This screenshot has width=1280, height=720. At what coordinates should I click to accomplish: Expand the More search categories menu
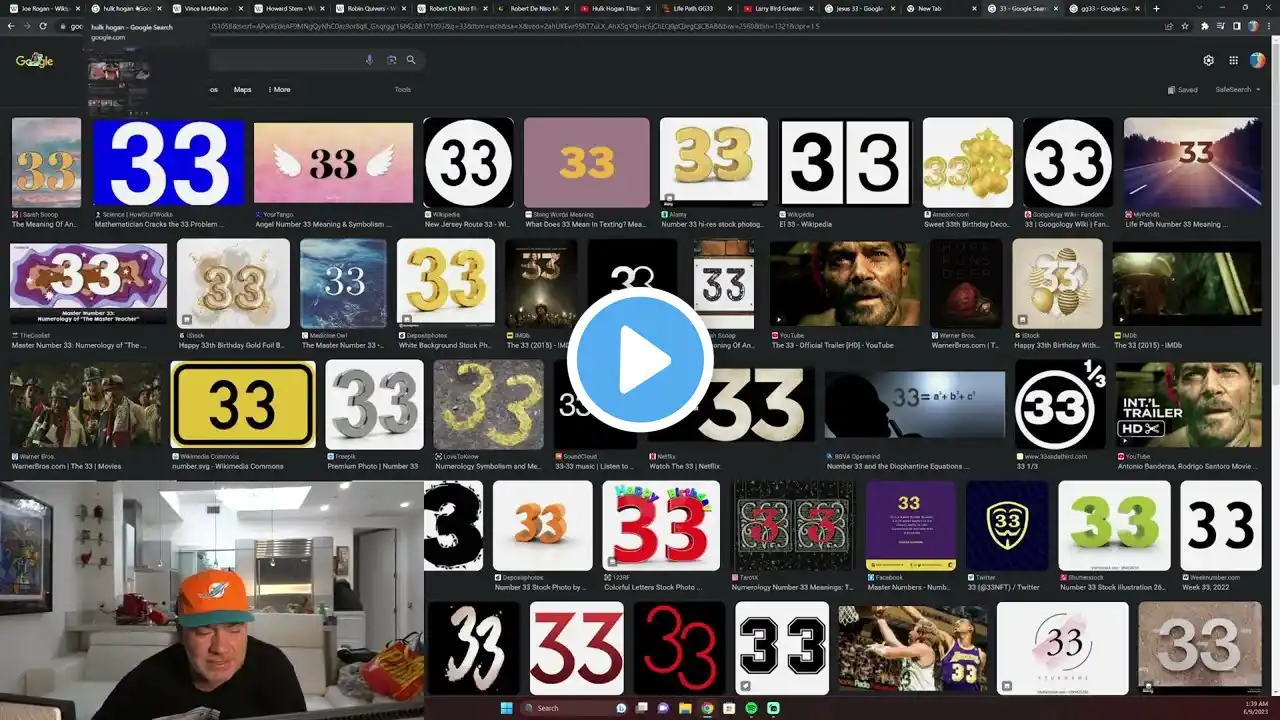[279, 90]
